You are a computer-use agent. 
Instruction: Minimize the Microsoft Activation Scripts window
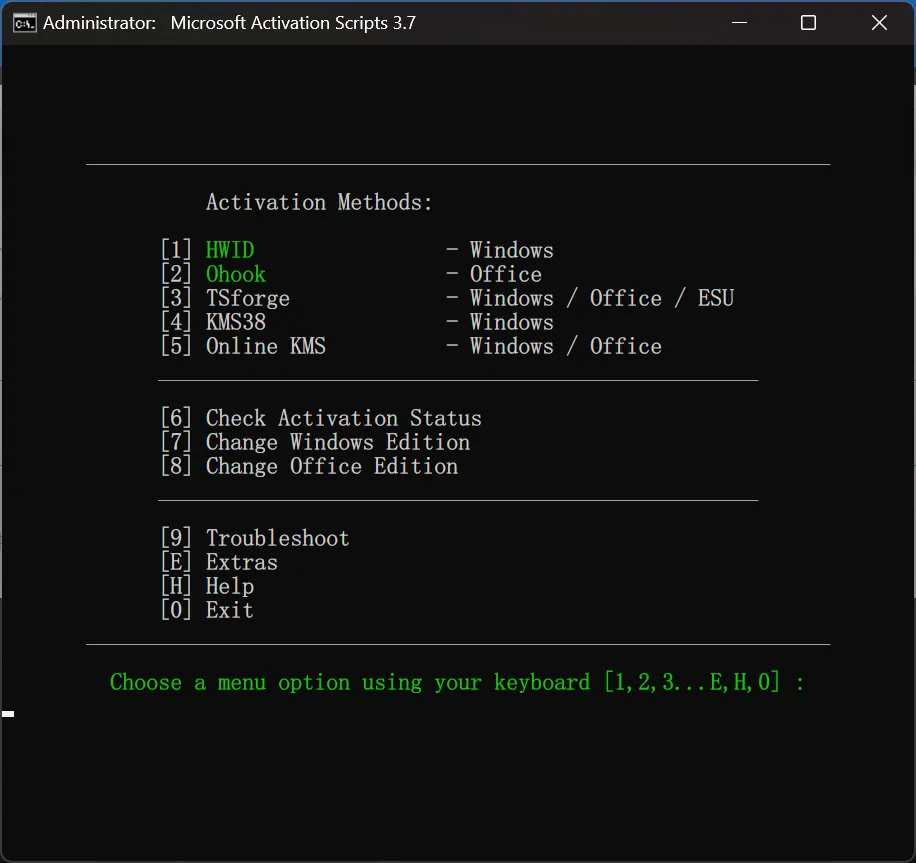[740, 23]
